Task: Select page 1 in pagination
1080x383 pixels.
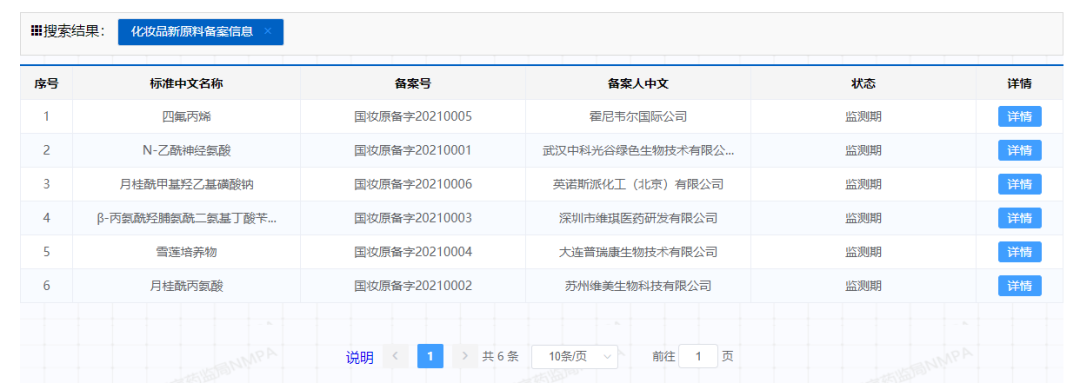Action: coord(430,356)
